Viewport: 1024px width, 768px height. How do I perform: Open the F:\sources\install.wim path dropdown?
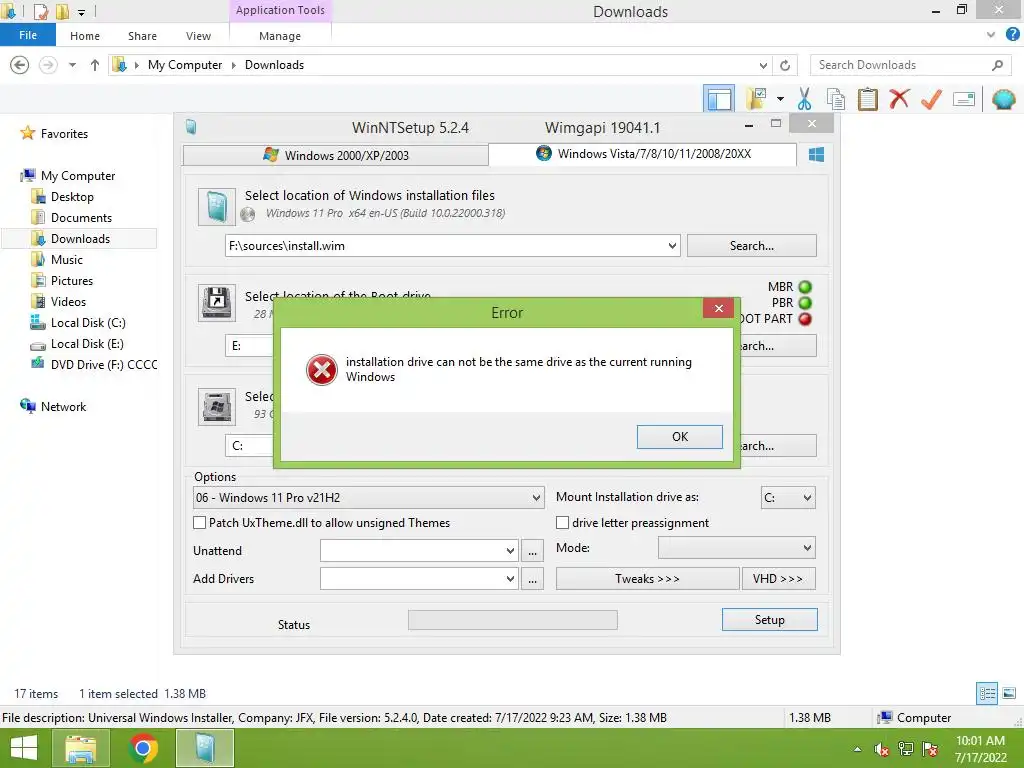click(672, 246)
